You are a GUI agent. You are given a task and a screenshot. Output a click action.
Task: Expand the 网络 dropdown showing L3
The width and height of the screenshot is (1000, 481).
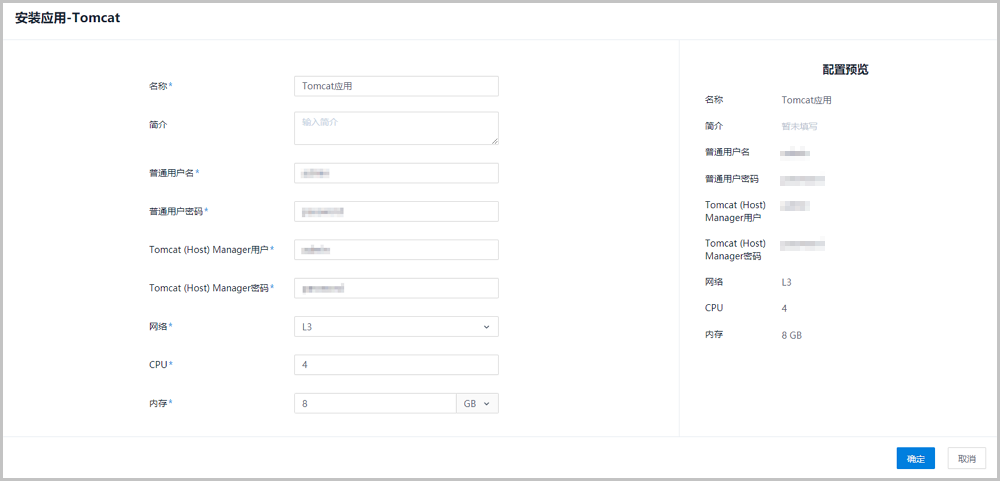pos(396,326)
